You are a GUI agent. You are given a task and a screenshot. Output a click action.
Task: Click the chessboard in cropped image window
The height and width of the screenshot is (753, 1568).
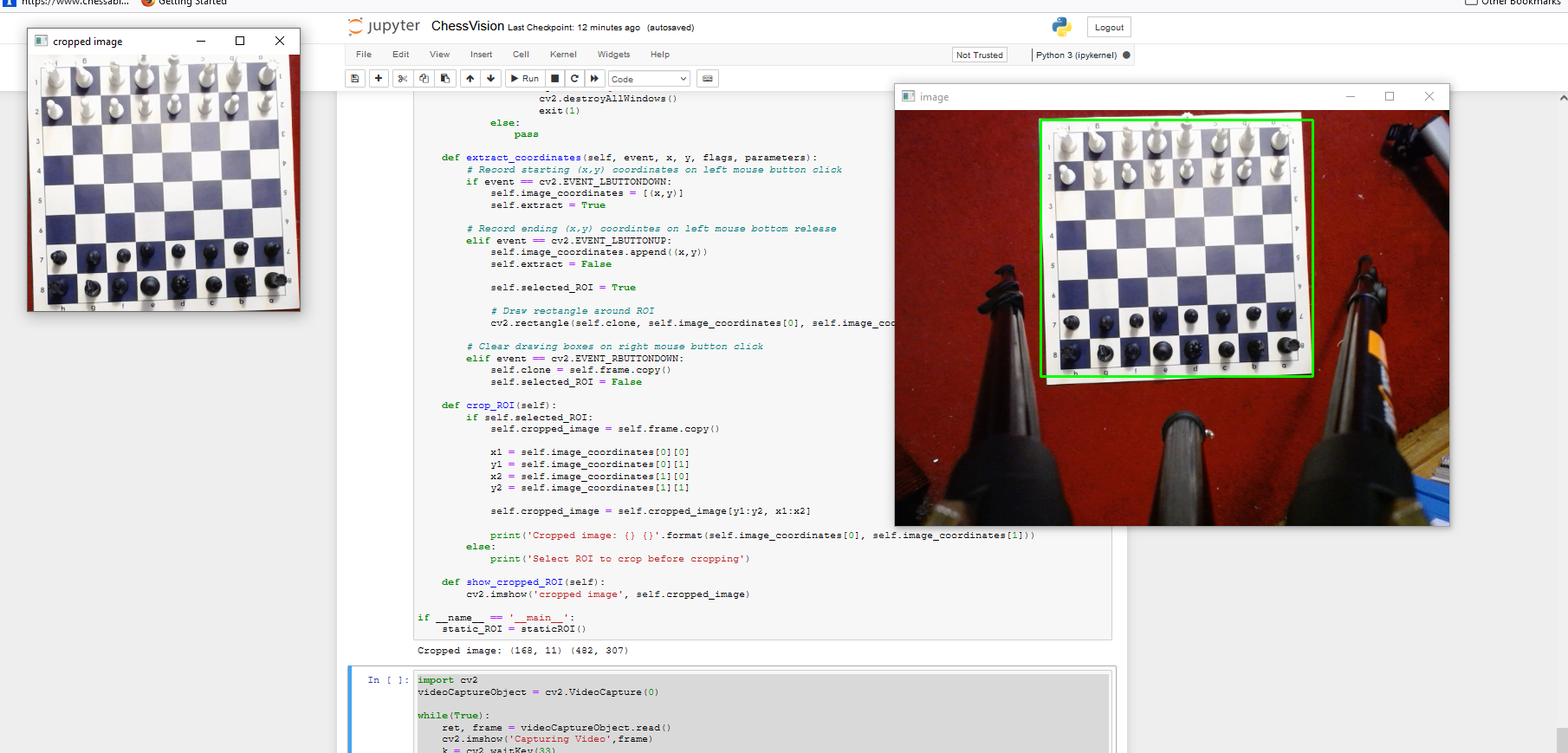coord(164,182)
